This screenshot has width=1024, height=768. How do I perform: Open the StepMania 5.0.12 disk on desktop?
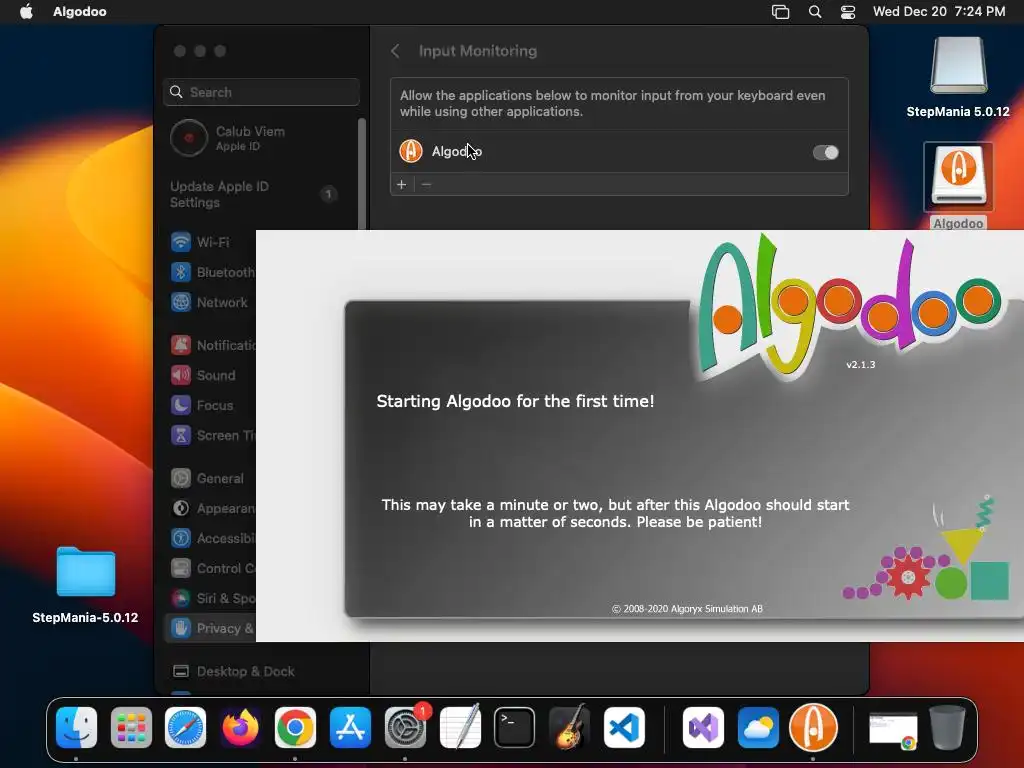coord(958,77)
